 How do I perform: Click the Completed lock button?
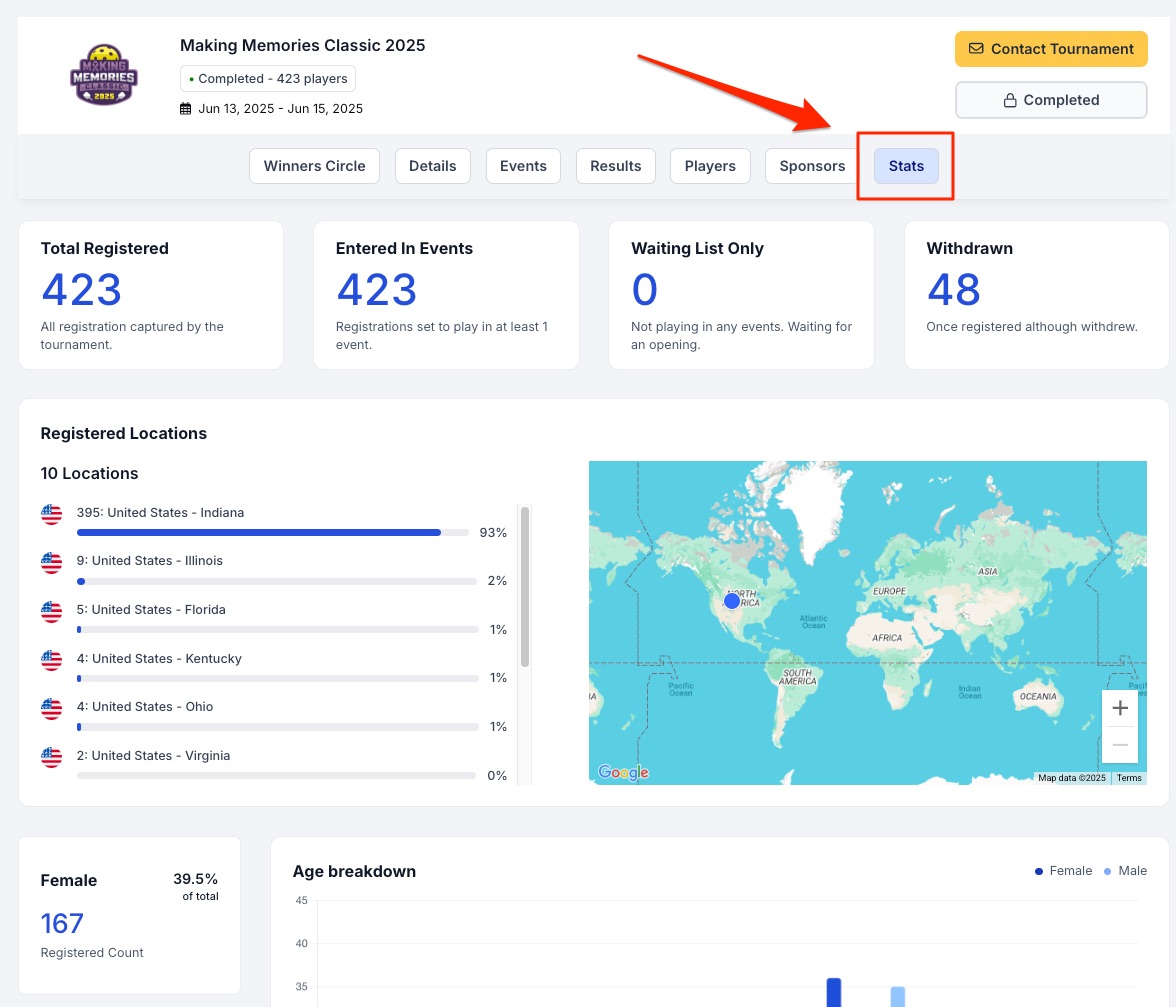1050,100
